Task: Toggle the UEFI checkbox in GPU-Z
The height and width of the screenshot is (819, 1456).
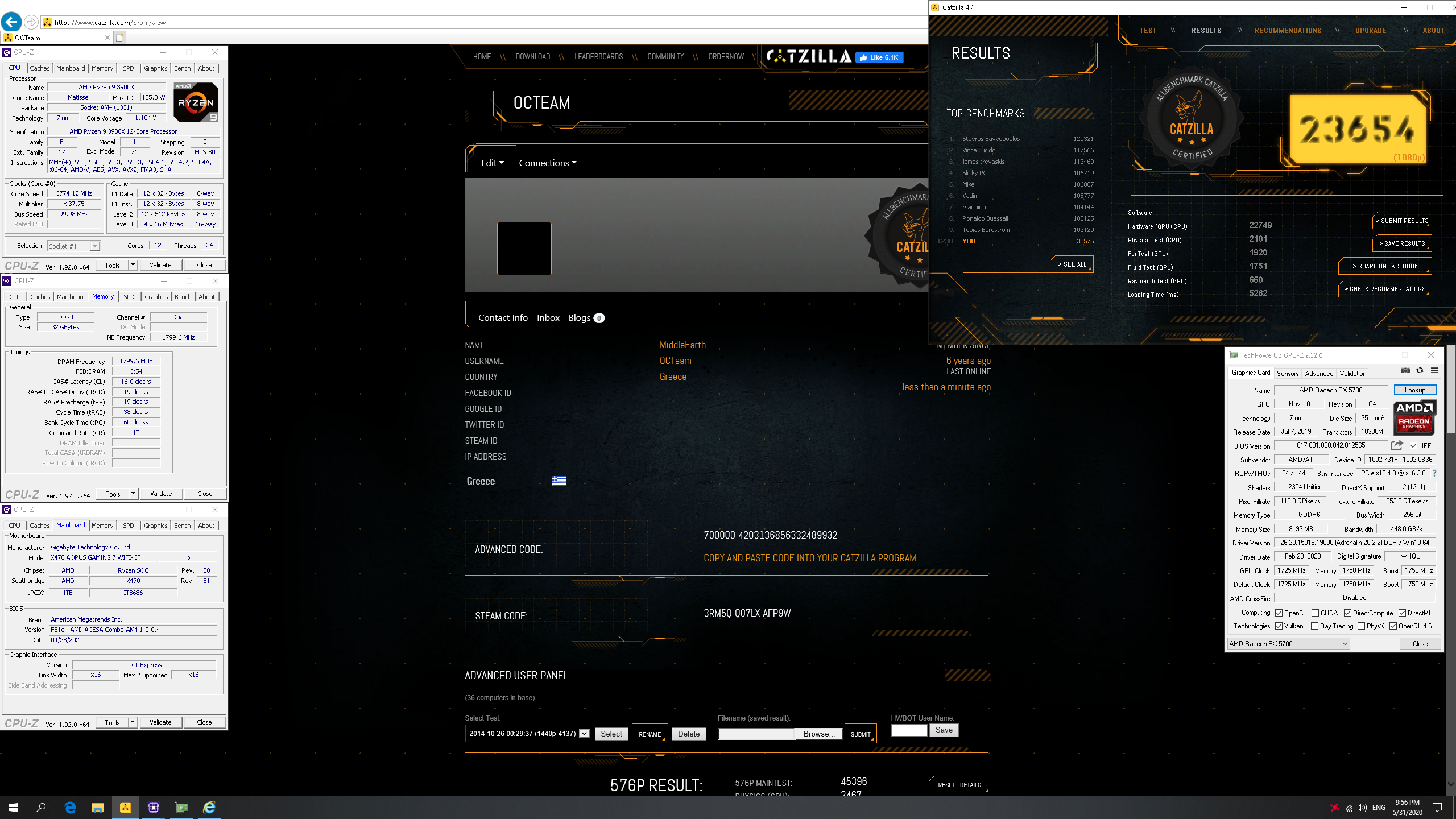Action: pos(1413,446)
